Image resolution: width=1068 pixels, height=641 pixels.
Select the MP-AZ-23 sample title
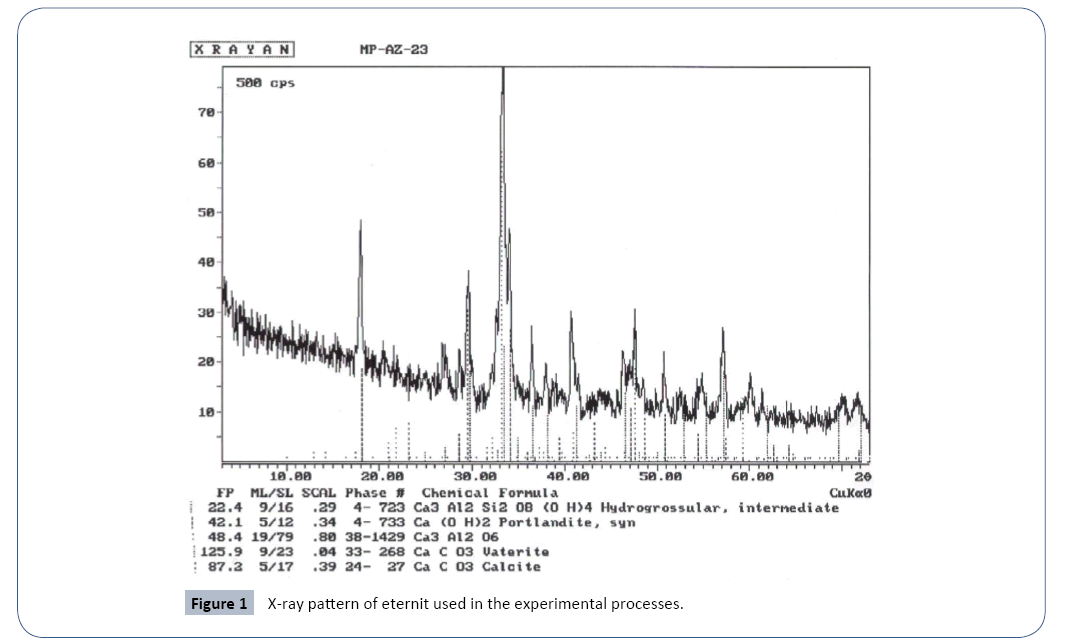[393, 49]
